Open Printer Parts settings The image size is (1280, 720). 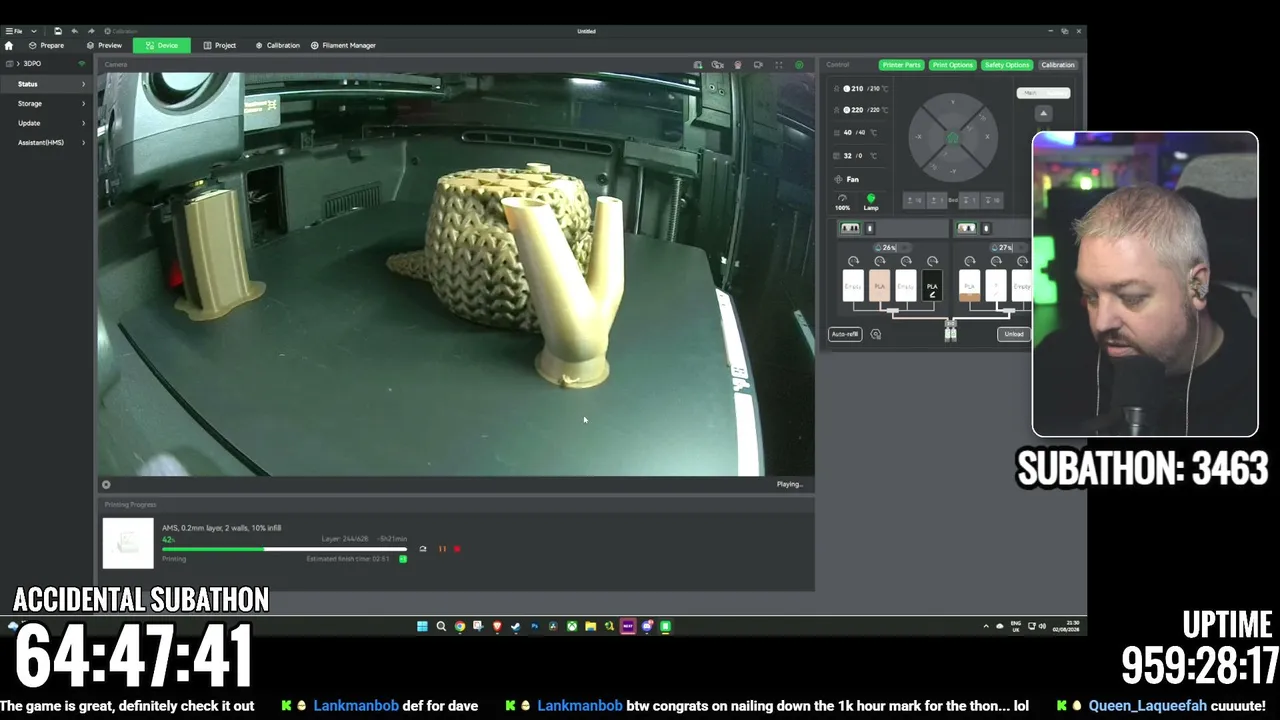pyautogui.click(x=901, y=65)
